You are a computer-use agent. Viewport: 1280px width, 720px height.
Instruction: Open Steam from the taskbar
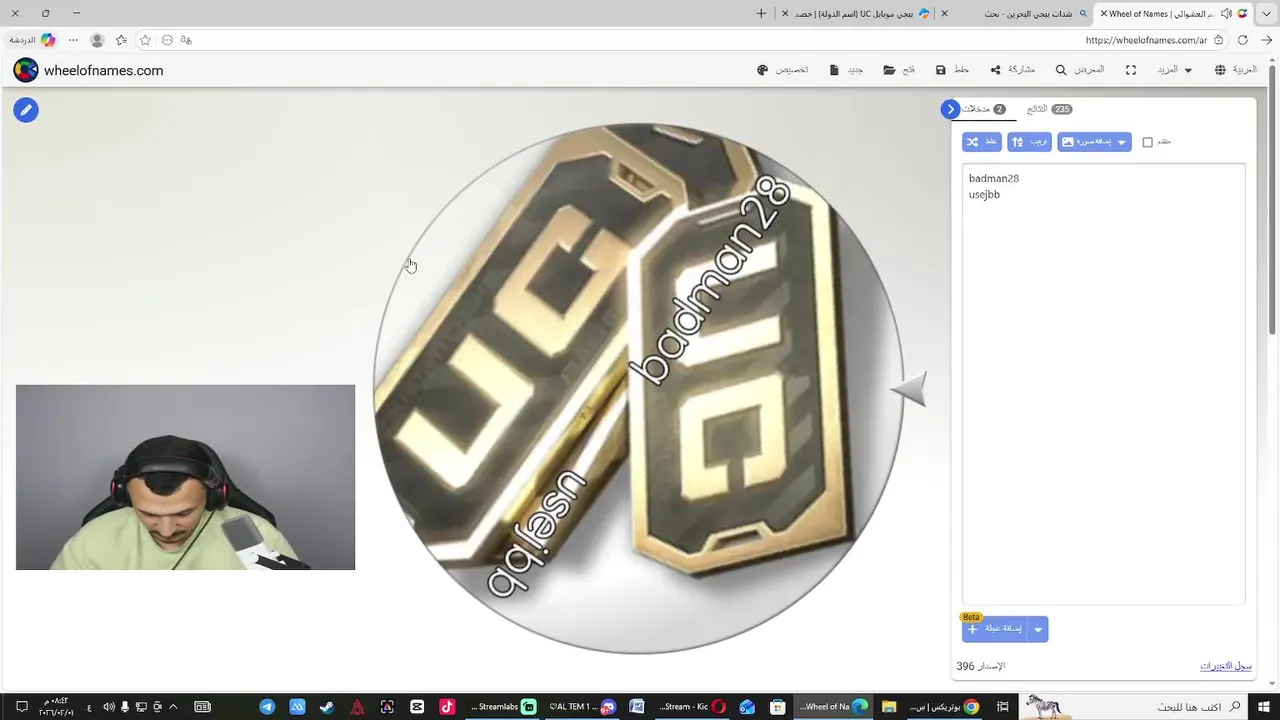[327, 707]
